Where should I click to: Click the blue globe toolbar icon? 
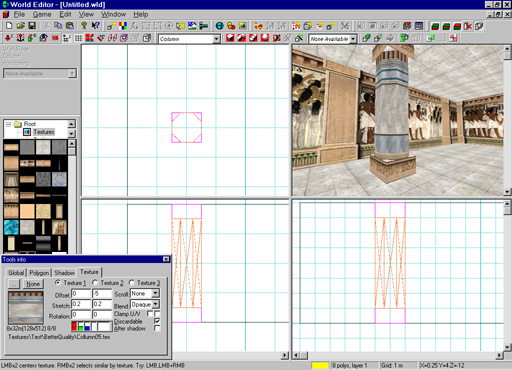coord(219,26)
